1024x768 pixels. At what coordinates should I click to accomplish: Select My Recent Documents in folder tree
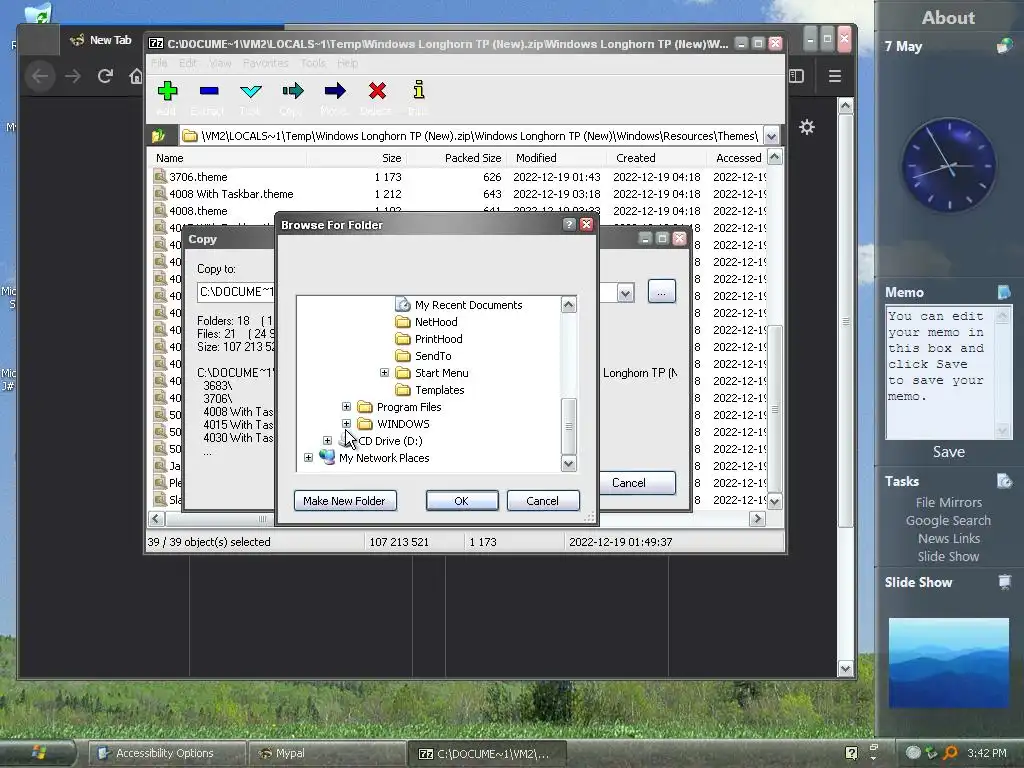coord(468,305)
